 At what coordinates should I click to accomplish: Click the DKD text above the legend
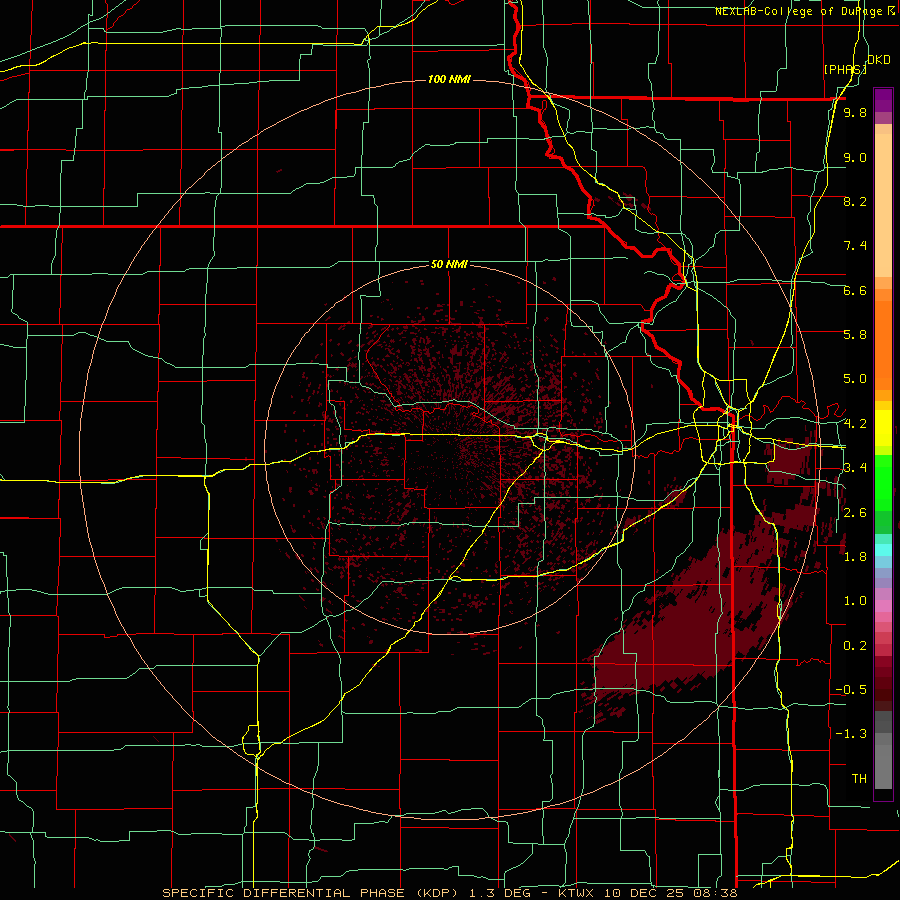(878, 59)
